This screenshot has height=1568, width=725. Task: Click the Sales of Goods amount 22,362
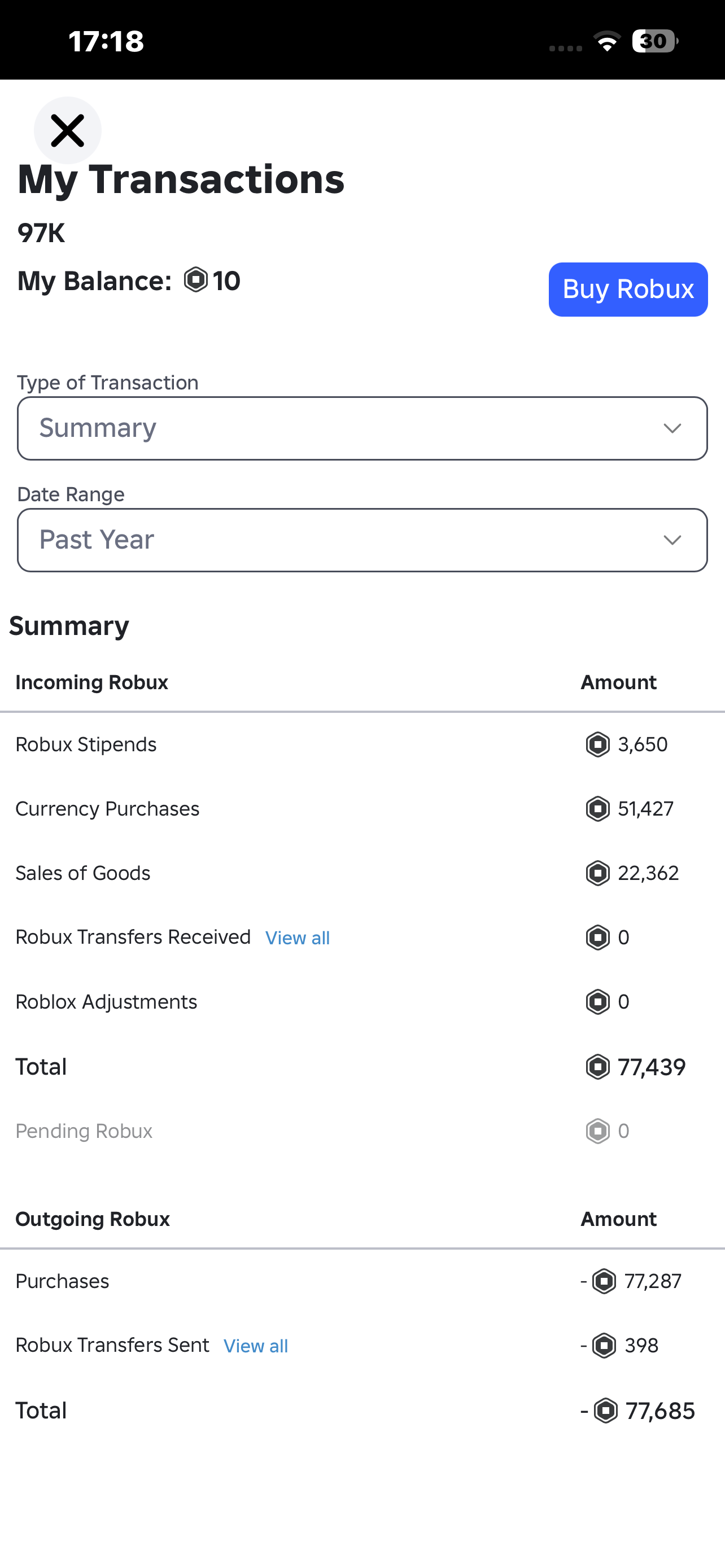648,874
